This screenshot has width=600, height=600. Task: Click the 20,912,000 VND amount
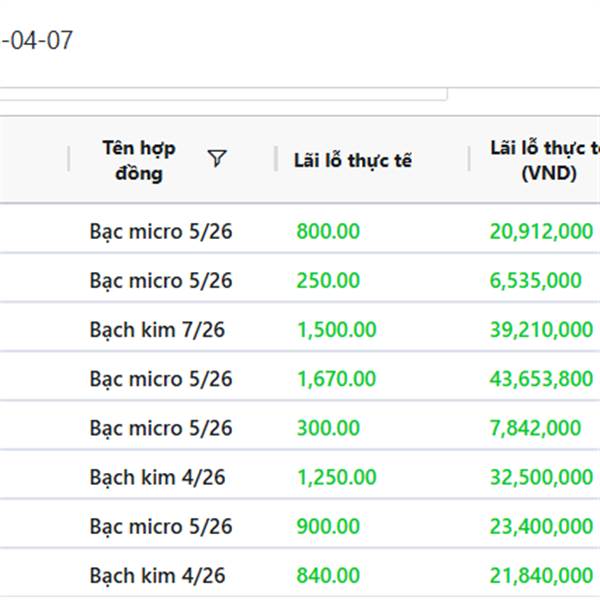point(541,231)
